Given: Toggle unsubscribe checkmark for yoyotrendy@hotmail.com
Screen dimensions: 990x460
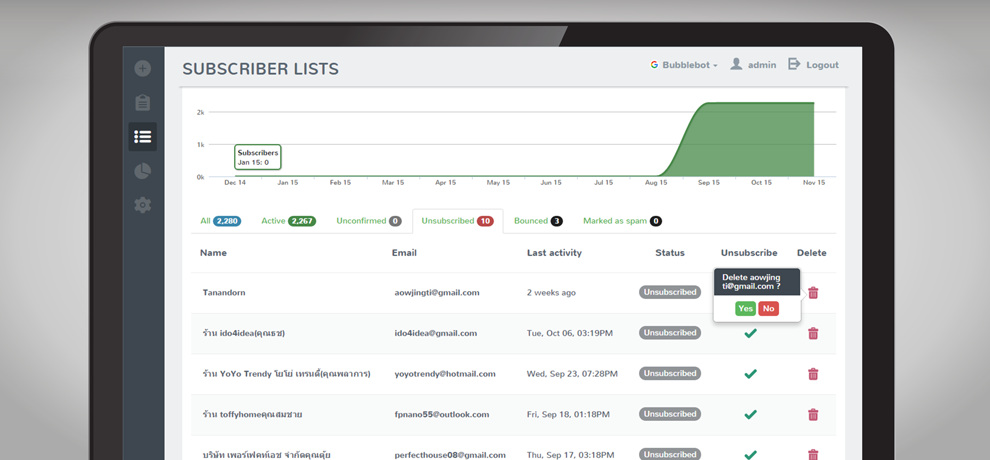Looking at the screenshot, I should click(750, 374).
